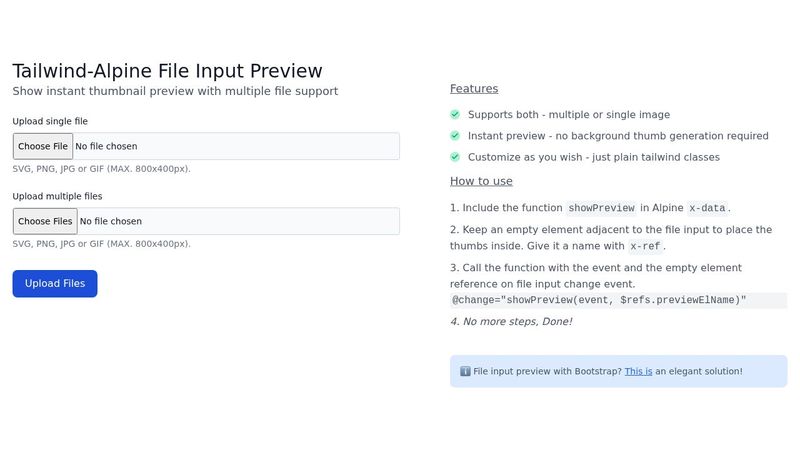
Task: Click the "Upload single file" label
Action: 51,121
